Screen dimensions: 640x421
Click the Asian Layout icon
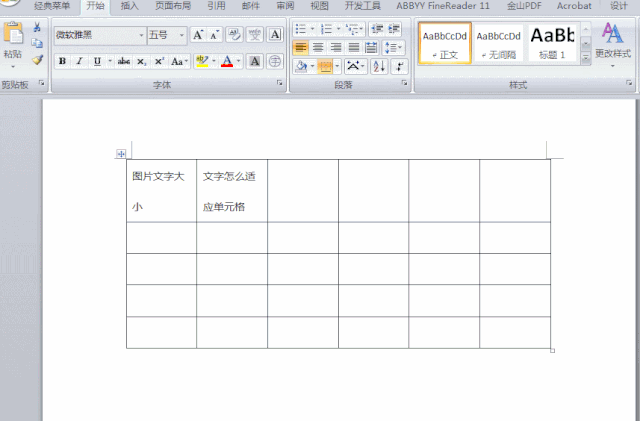[x=355, y=66]
